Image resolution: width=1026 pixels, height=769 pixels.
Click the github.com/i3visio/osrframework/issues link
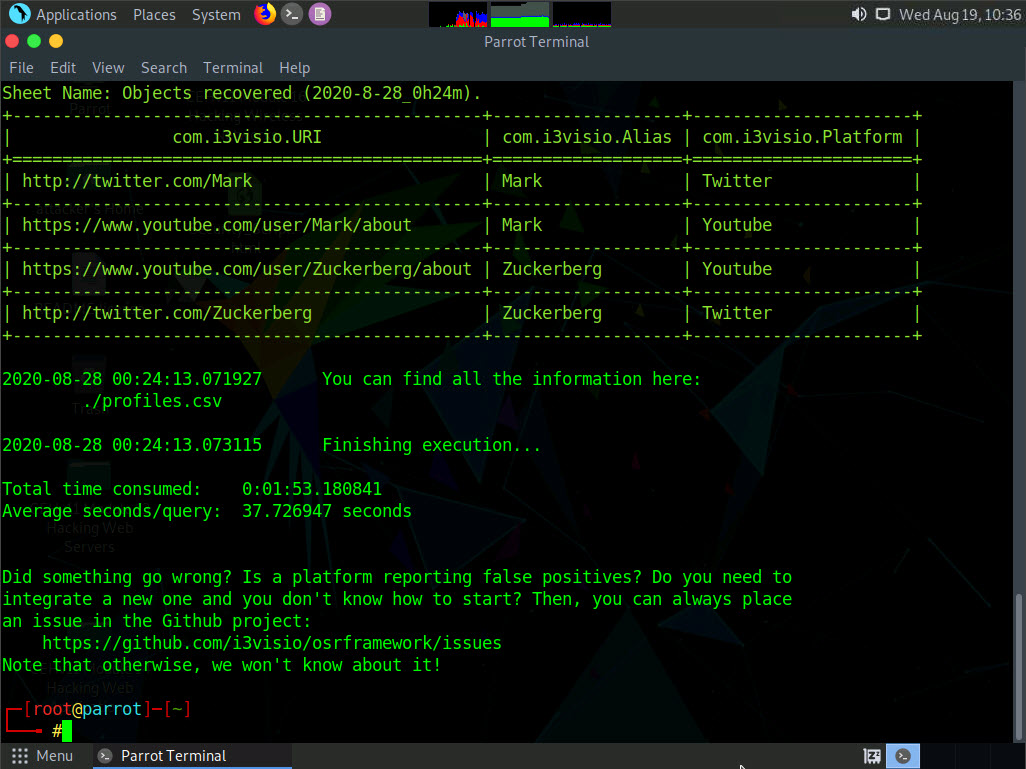pyautogui.click(x=272, y=643)
